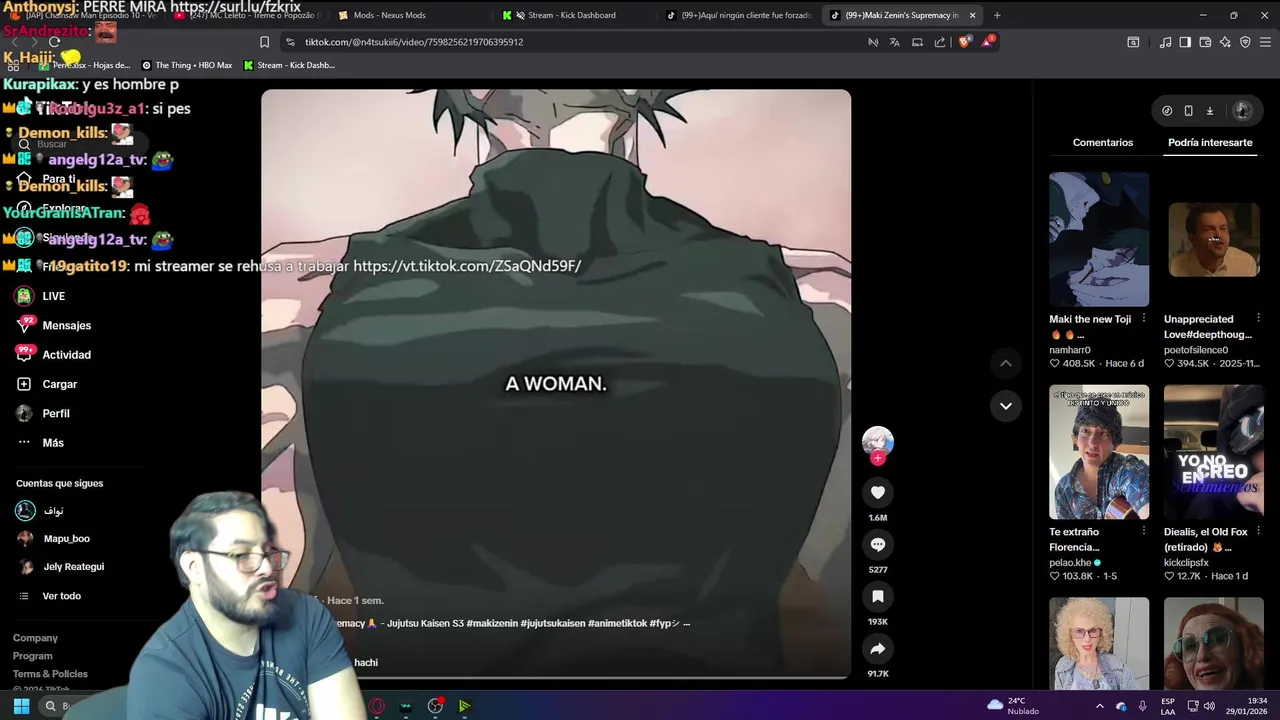Open the profile avatar in top-right pill

(x=1243, y=111)
